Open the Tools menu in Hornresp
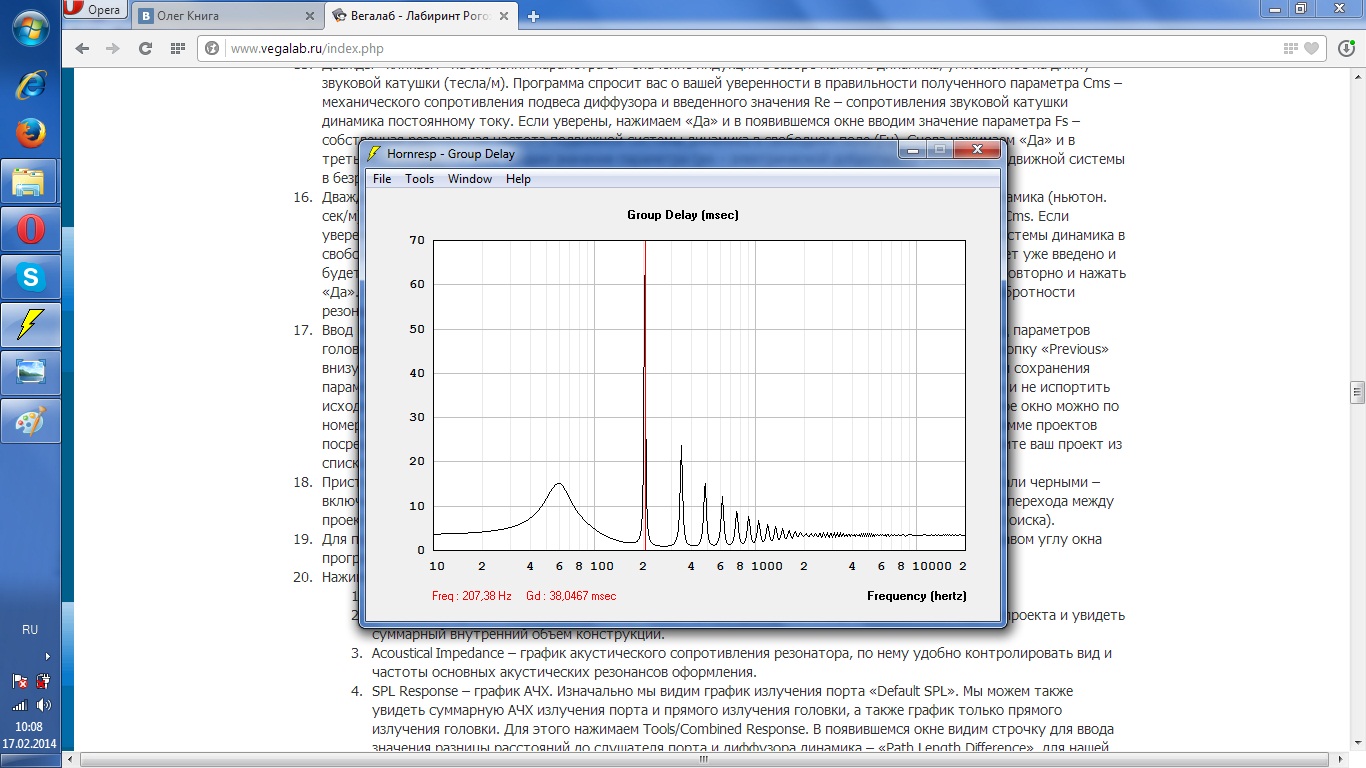1366x768 pixels. tap(419, 179)
